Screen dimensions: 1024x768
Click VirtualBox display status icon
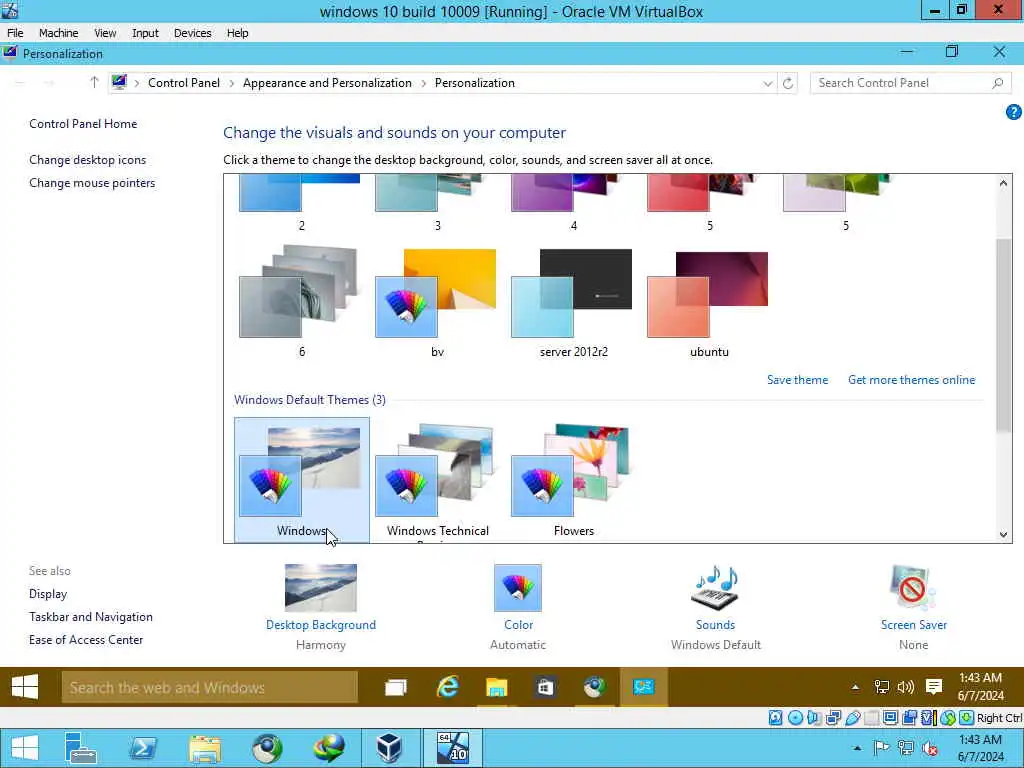(x=890, y=718)
